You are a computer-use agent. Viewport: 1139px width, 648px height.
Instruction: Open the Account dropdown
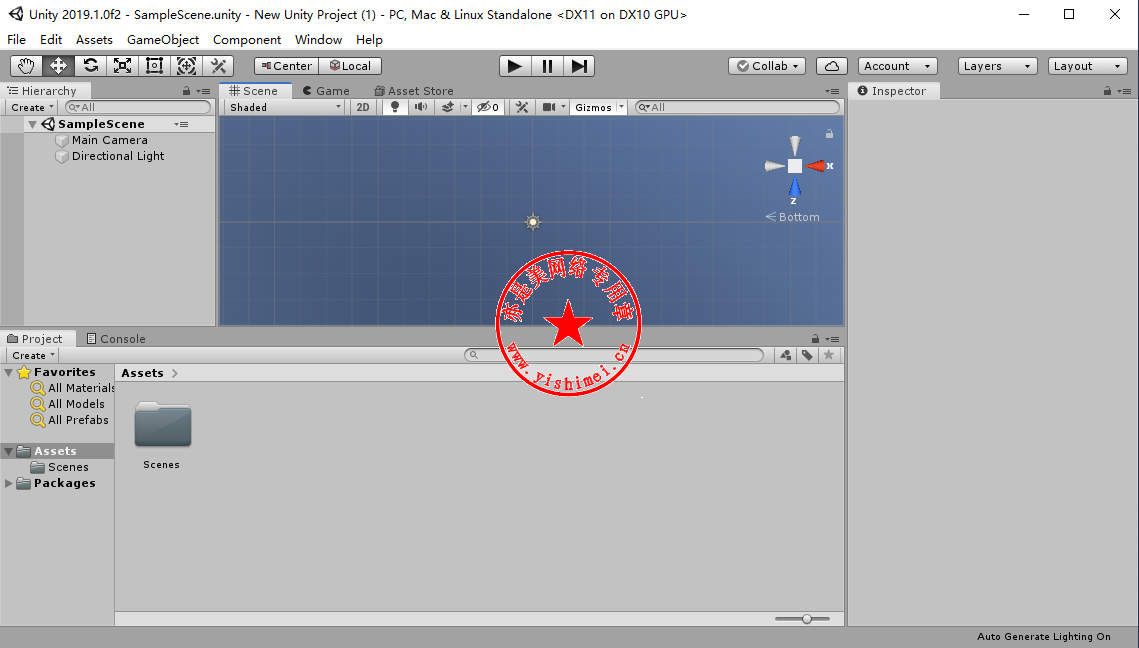coord(898,66)
